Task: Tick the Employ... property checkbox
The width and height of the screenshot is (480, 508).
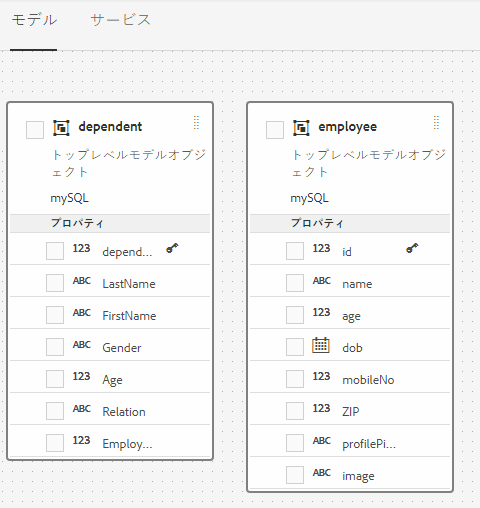Action: pos(55,443)
